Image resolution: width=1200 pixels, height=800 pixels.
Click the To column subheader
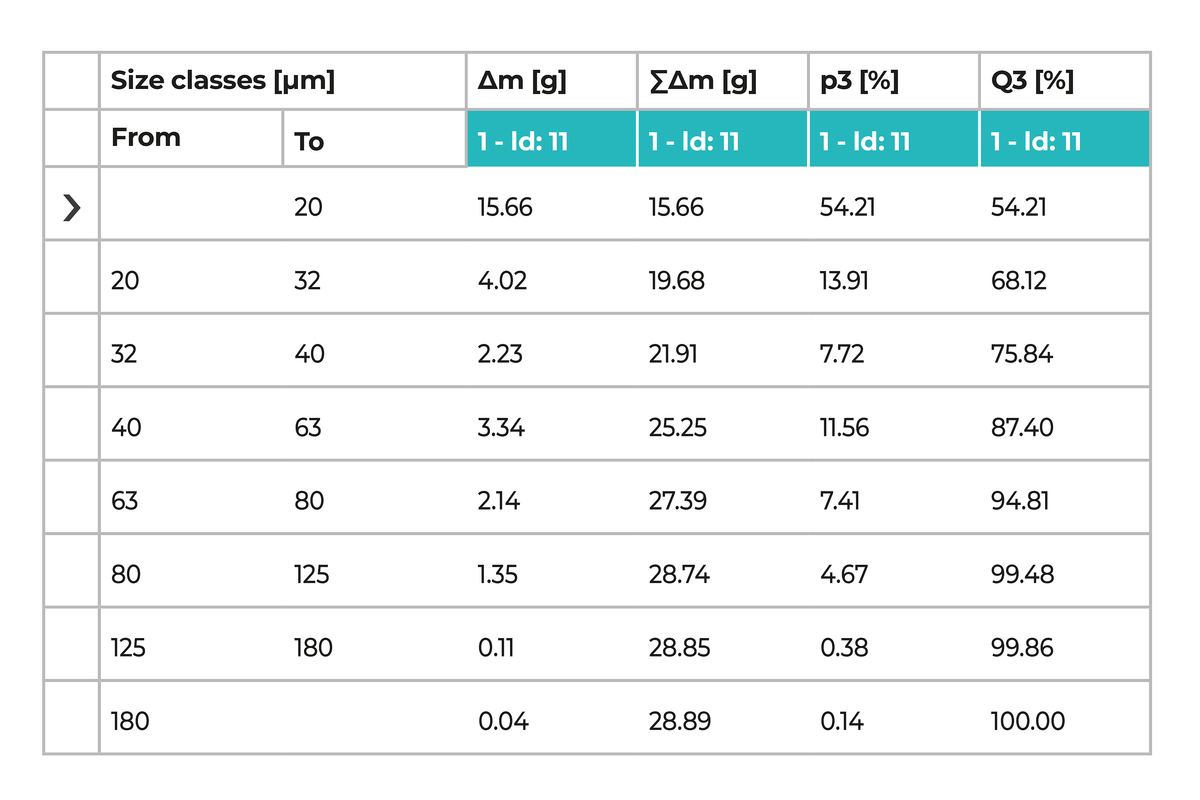pos(309,142)
